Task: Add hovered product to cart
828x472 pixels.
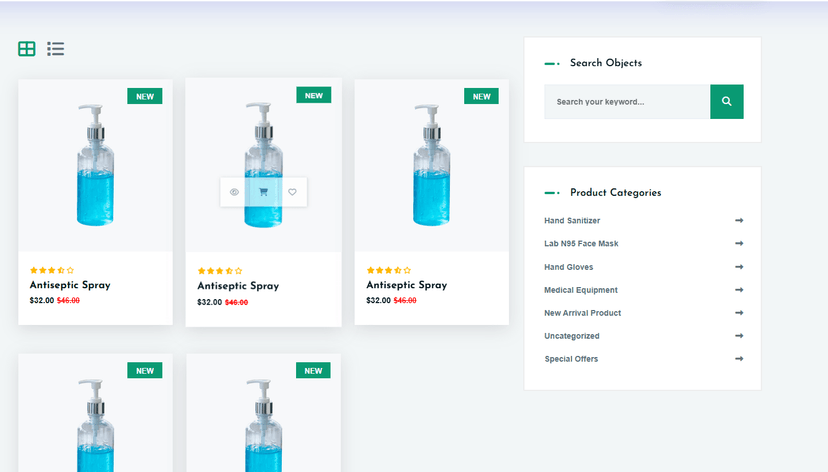Action: pos(264,192)
